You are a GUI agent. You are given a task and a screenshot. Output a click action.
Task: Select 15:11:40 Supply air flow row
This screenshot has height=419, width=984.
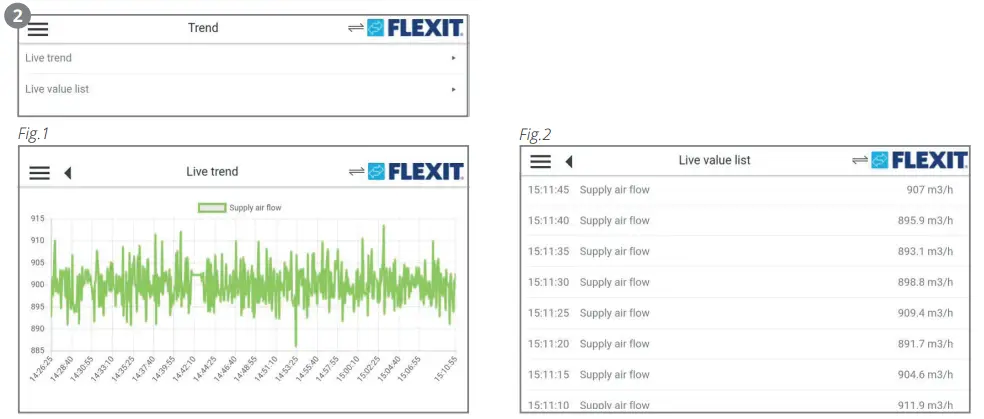(x=744, y=221)
